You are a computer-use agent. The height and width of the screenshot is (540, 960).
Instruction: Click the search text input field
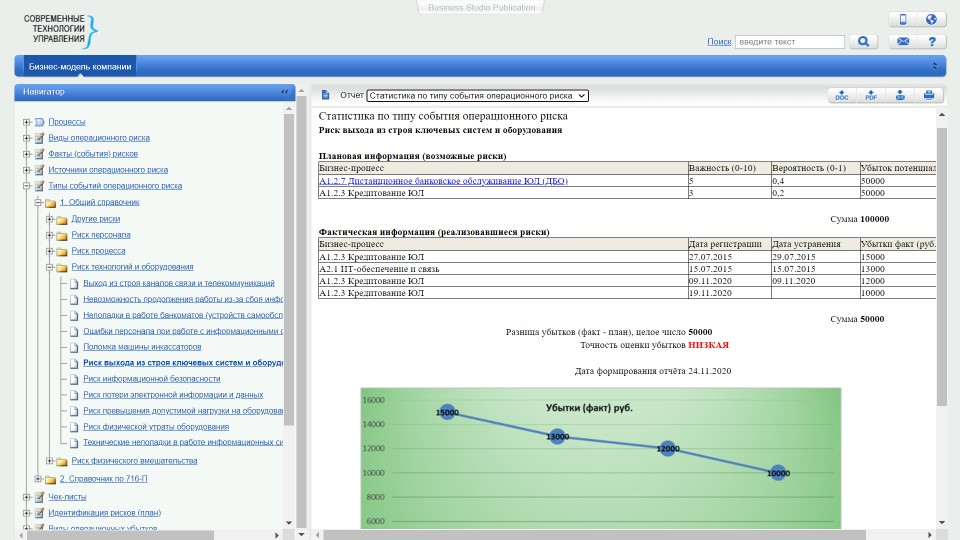pos(789,42)
